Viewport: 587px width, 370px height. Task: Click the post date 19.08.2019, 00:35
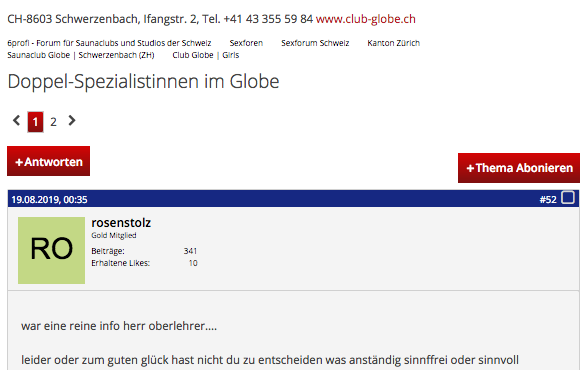click(x=49, y=200)
